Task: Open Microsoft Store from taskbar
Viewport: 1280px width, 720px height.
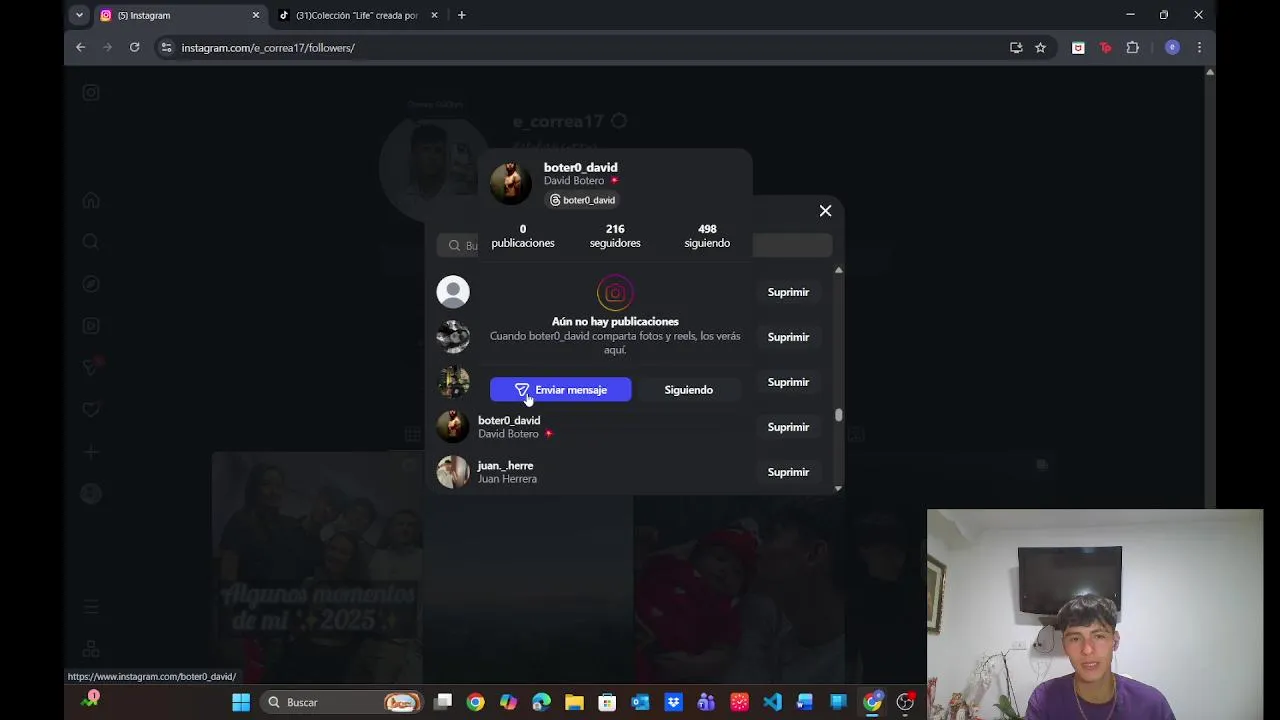Action: pos(607,702)
